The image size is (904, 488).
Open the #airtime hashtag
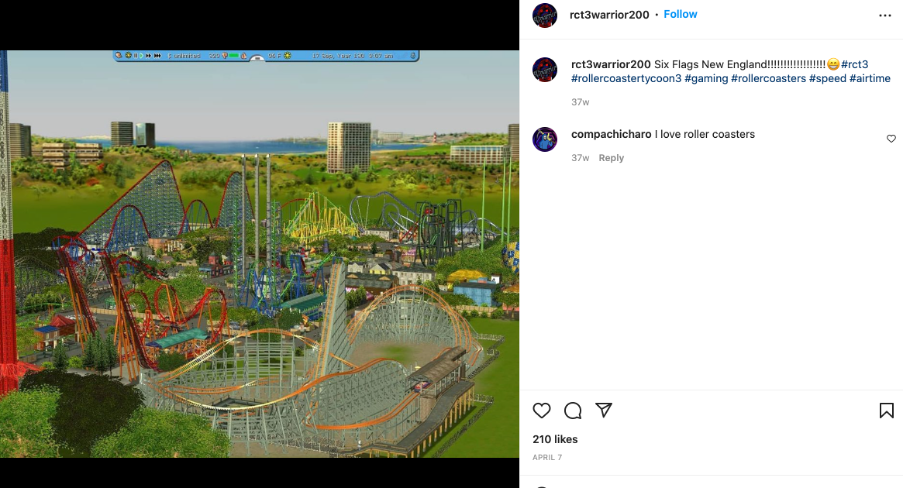coord(870,78)
